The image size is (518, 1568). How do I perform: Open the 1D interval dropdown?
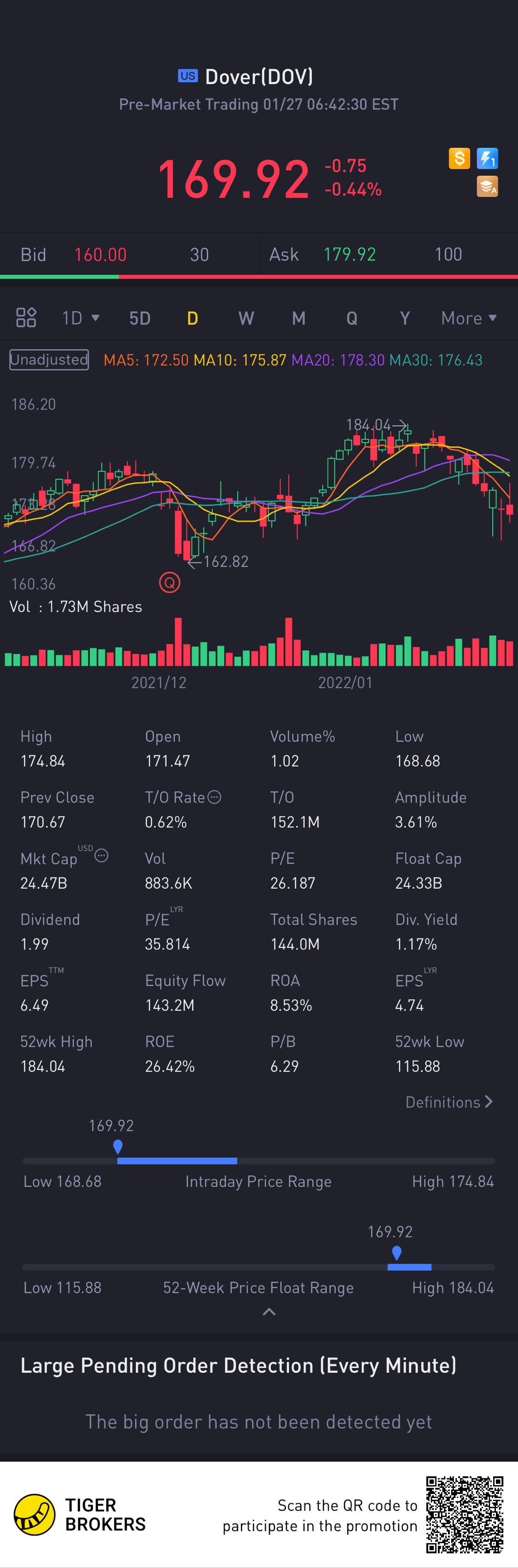(x=81, y=318)
